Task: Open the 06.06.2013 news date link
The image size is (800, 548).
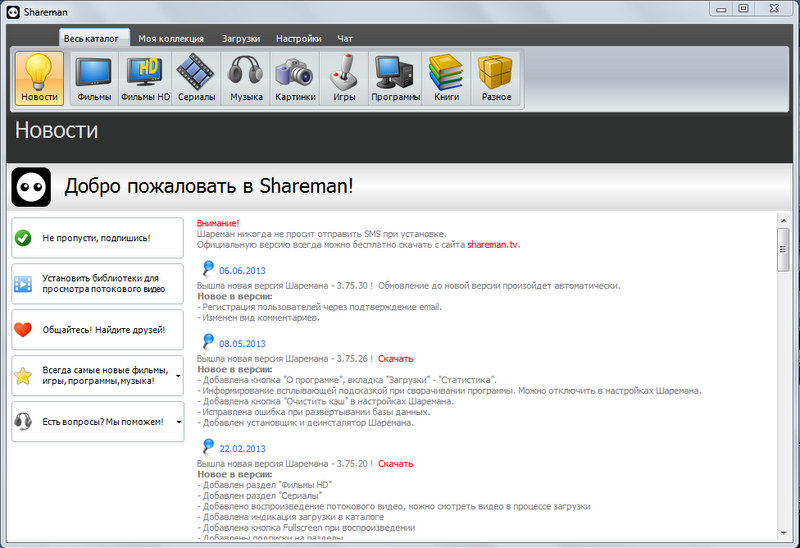Action: tap(242, 271)
